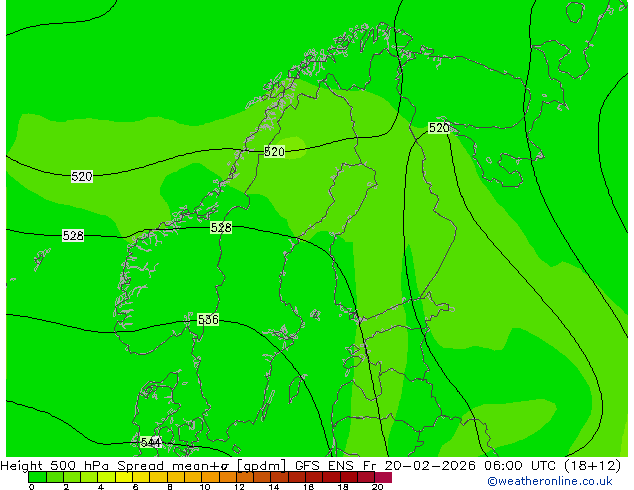The height and width of the screenshot is (490, 634).
Task: Click the 520 contour label over northern Sweden
Action: tap(274, 152)
